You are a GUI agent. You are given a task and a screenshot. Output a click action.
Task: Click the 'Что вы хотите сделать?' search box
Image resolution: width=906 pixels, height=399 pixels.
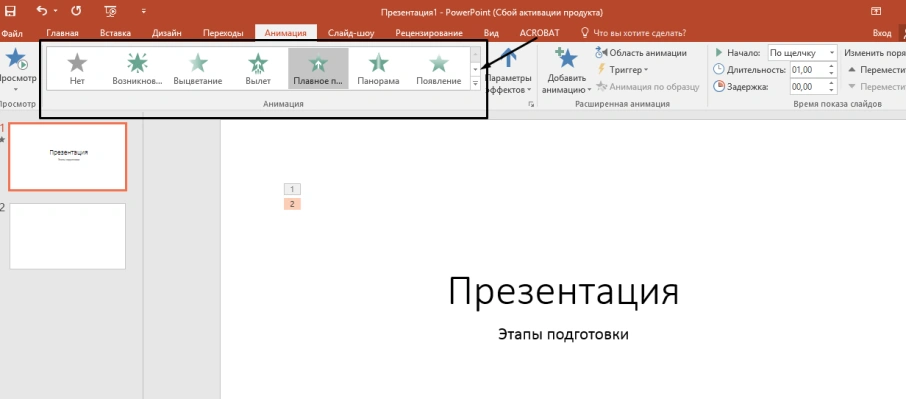pos(634,33)
